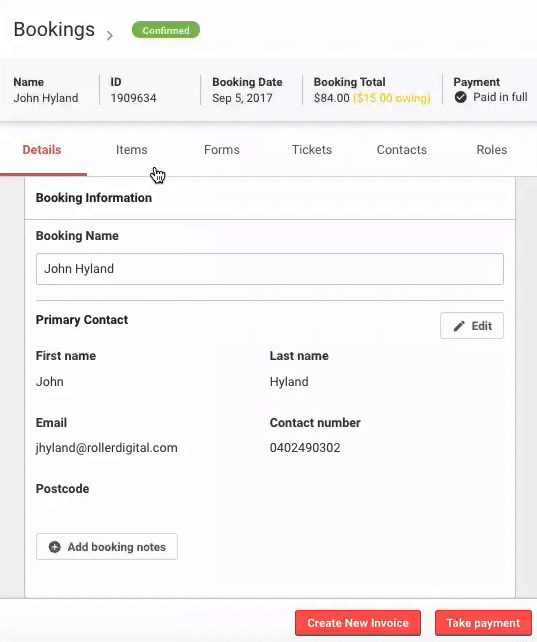
Task: Switch to the Forms tab
Action: point(222,150)
